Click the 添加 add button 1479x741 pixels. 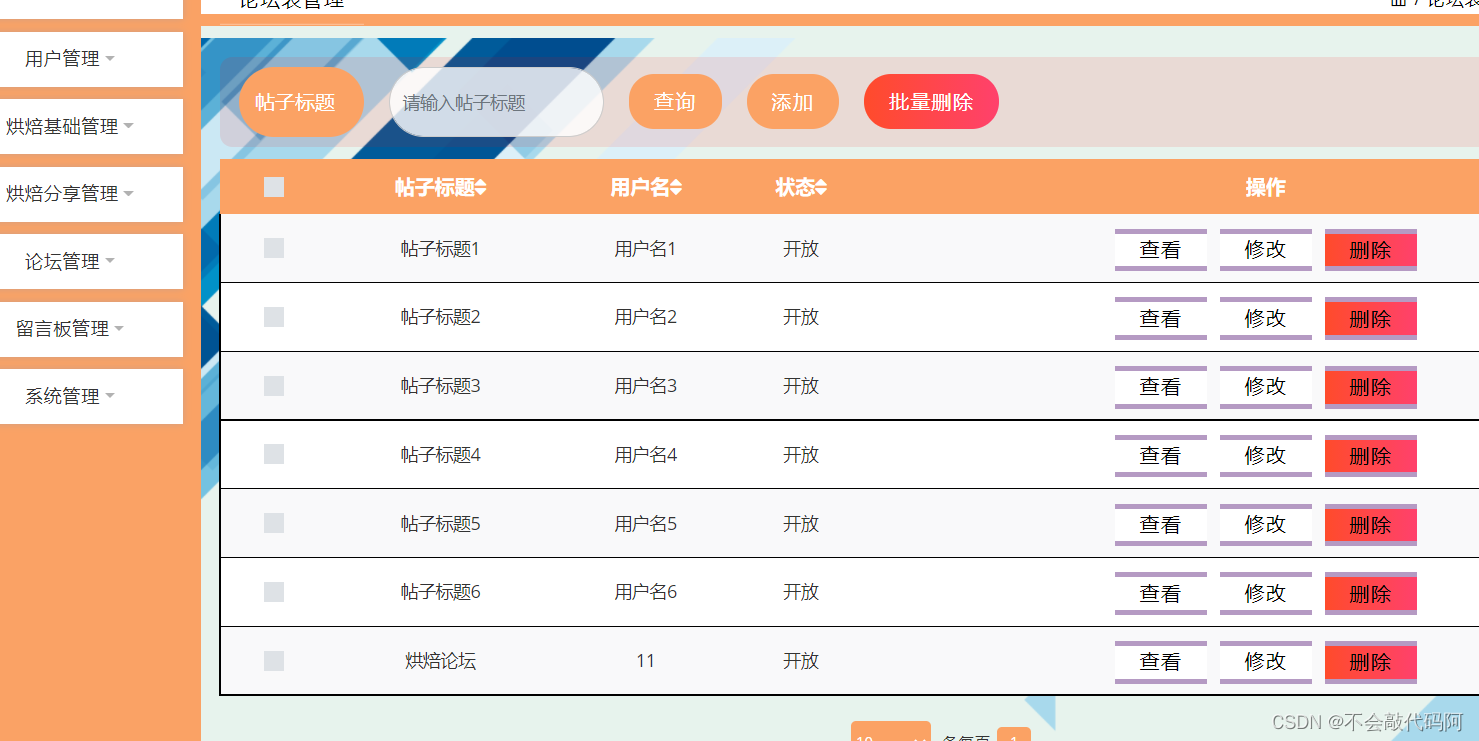click(x=792, y=102)
